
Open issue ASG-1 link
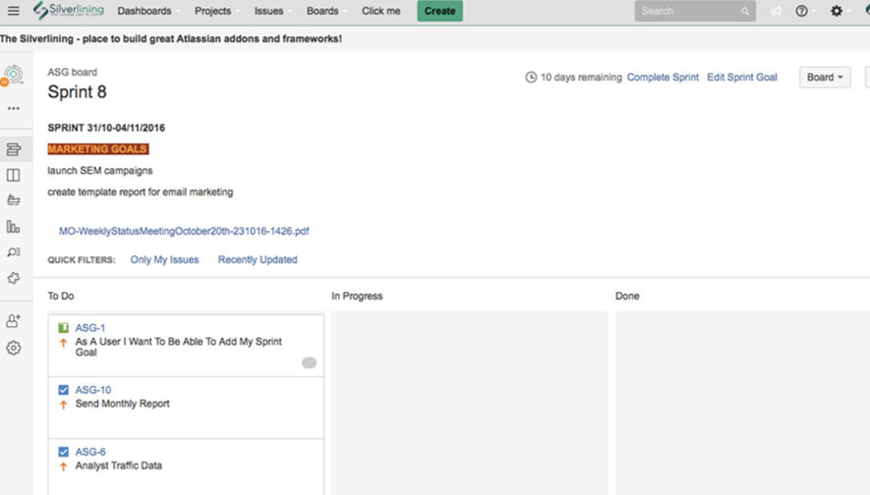click(x=90, y=328)
